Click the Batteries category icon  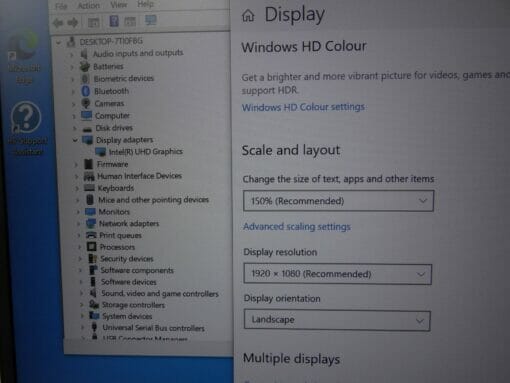[x=85, y=66]
